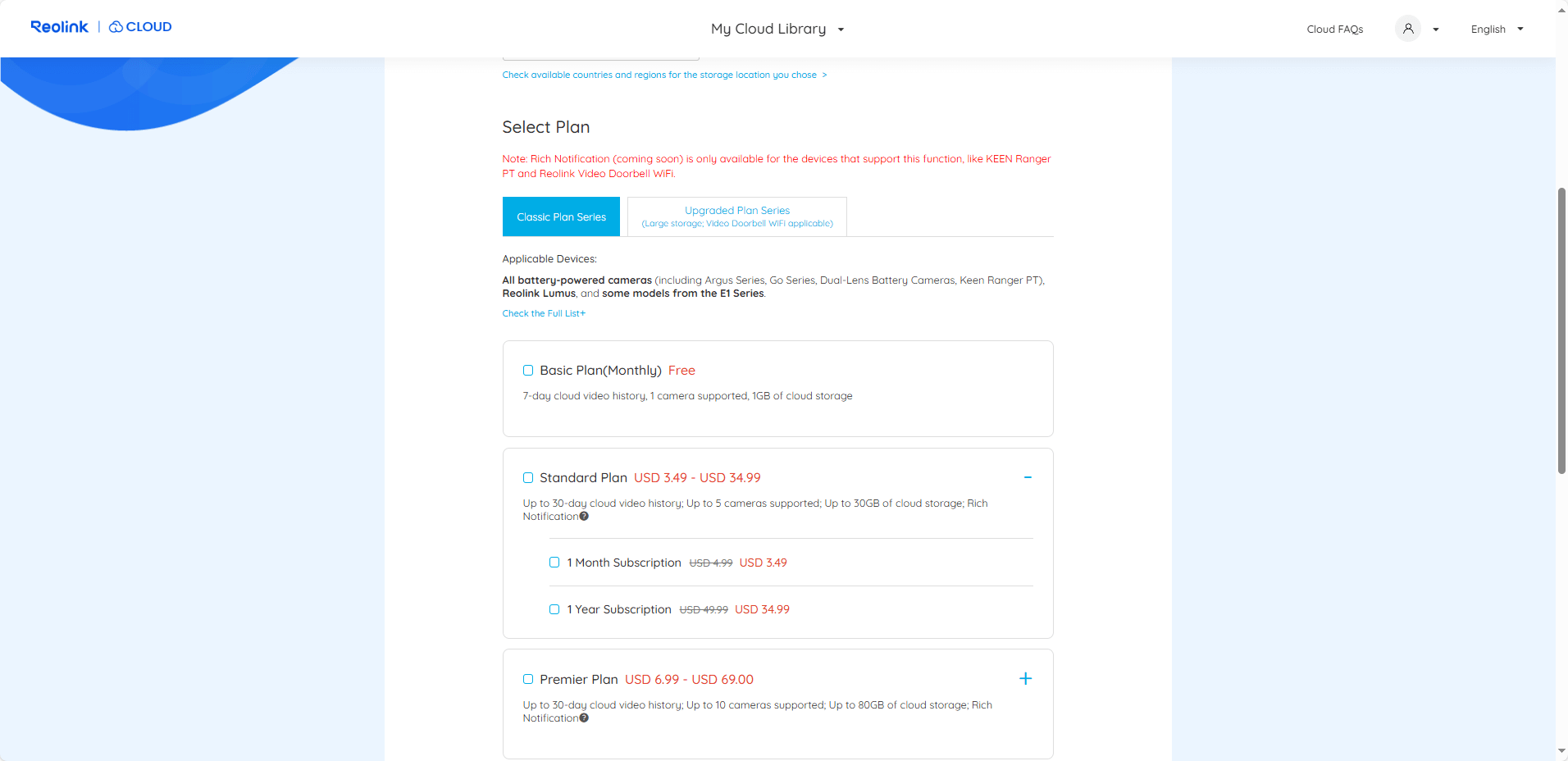
Task: Click the Select Plan heading
Action: [x=546, y=127]
